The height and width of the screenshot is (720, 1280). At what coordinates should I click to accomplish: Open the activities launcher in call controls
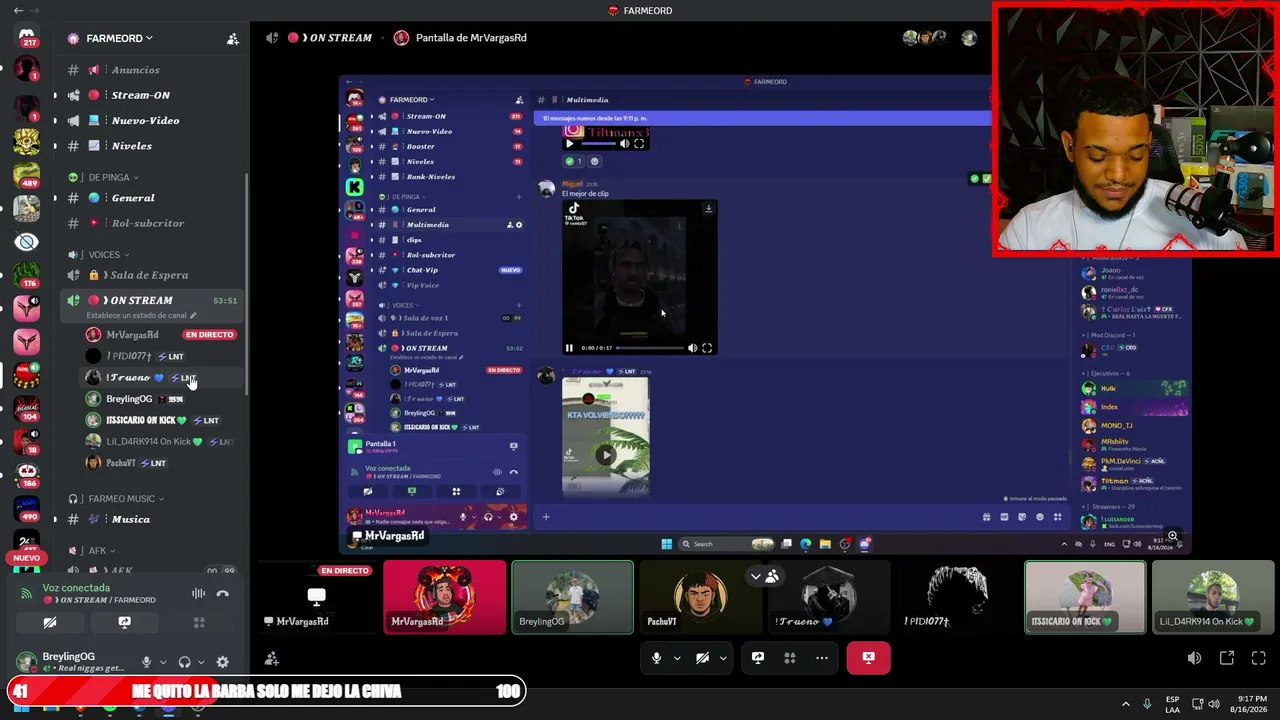point(790,658)
